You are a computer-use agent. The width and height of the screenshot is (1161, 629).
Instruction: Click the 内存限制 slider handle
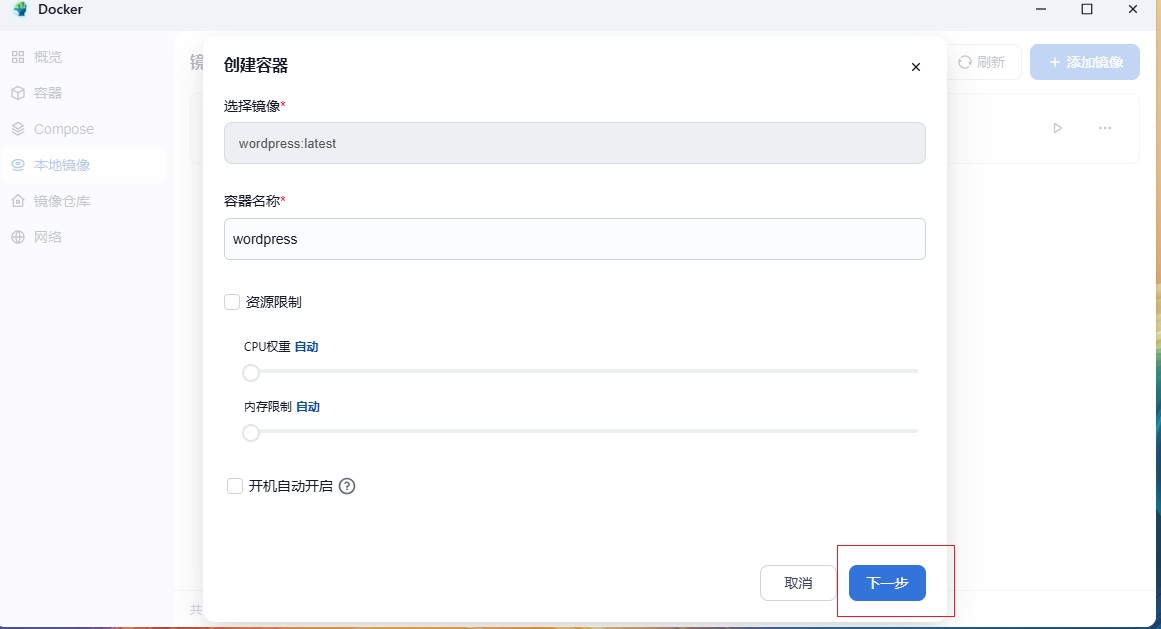pyautogui.click(x=251, y=433)
